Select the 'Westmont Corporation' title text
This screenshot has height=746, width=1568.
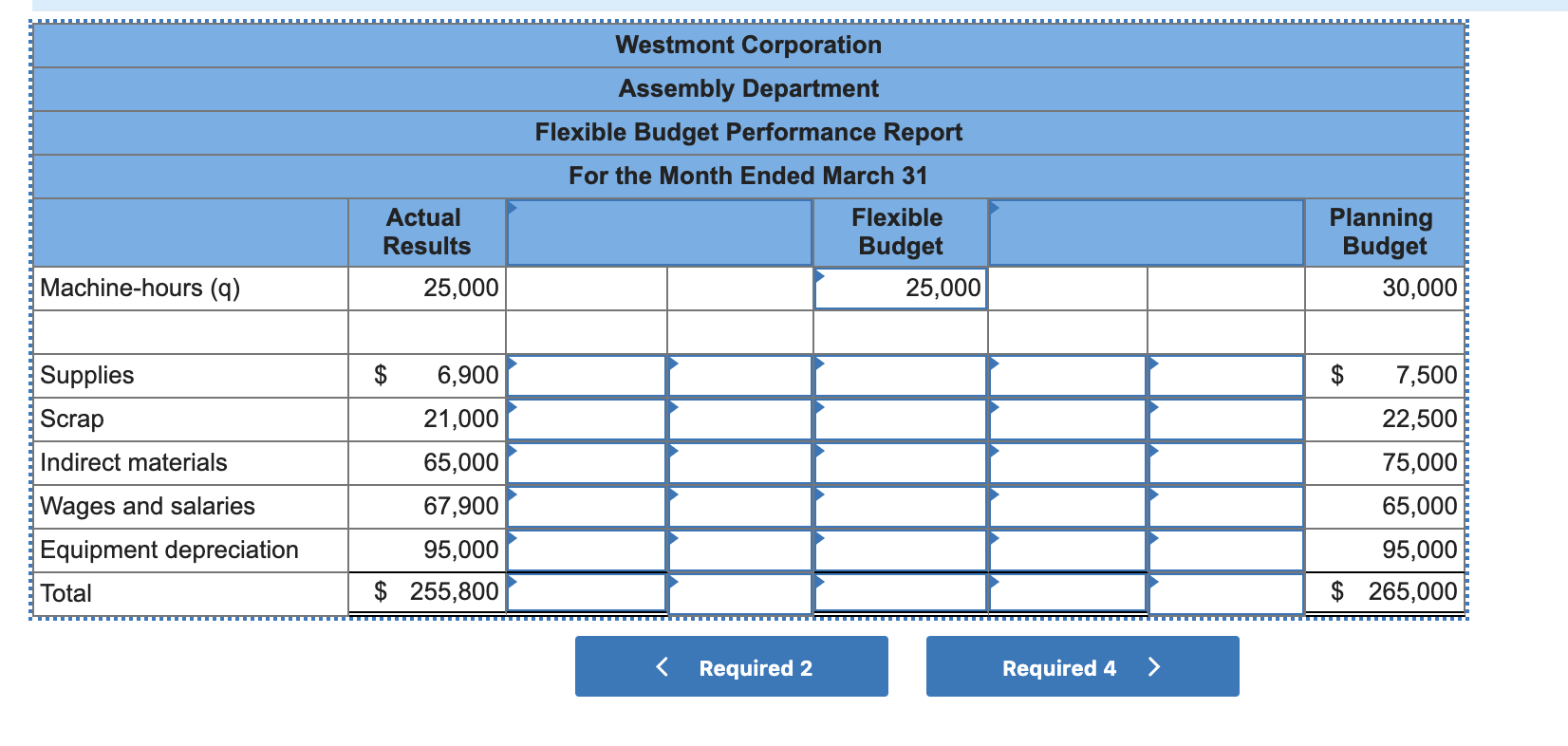point(749,45)
